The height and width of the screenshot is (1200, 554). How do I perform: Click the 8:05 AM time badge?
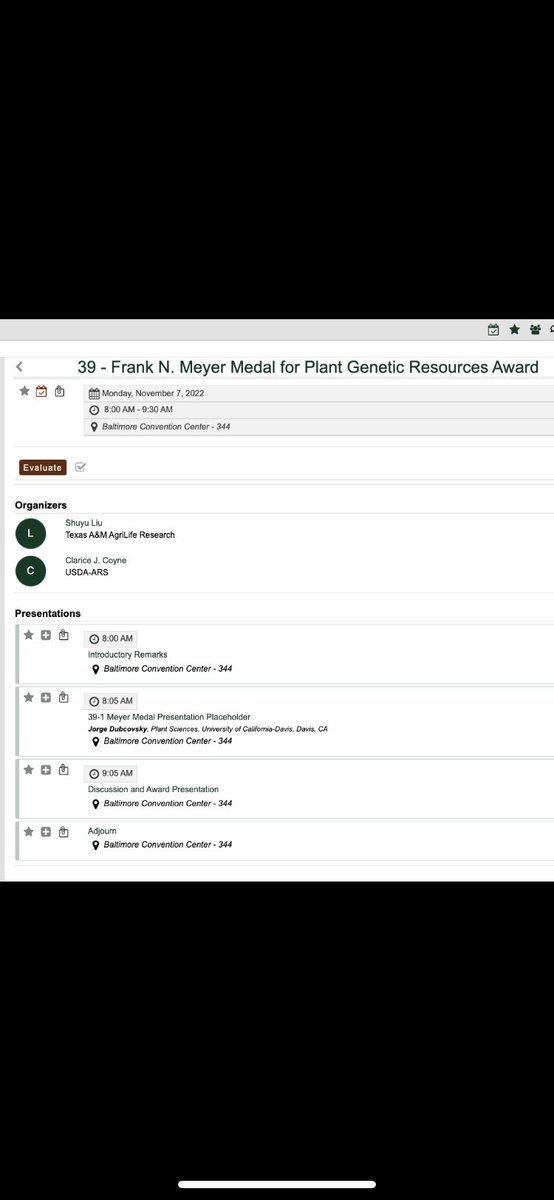[x=111, y=701]
